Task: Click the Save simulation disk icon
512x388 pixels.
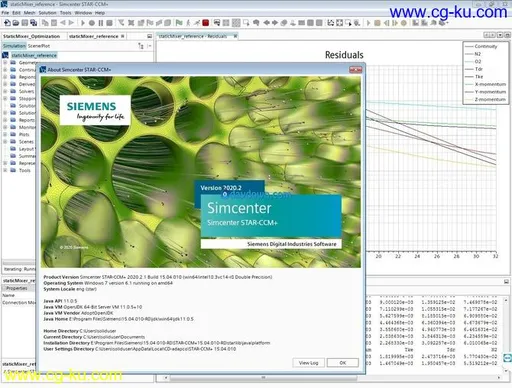Action: point(25,23)
